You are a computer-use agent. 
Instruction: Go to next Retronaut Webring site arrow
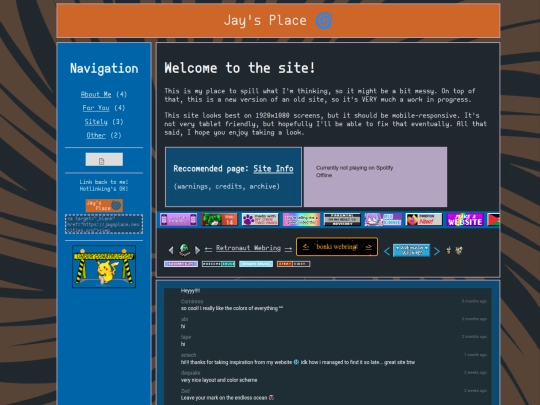288,248
